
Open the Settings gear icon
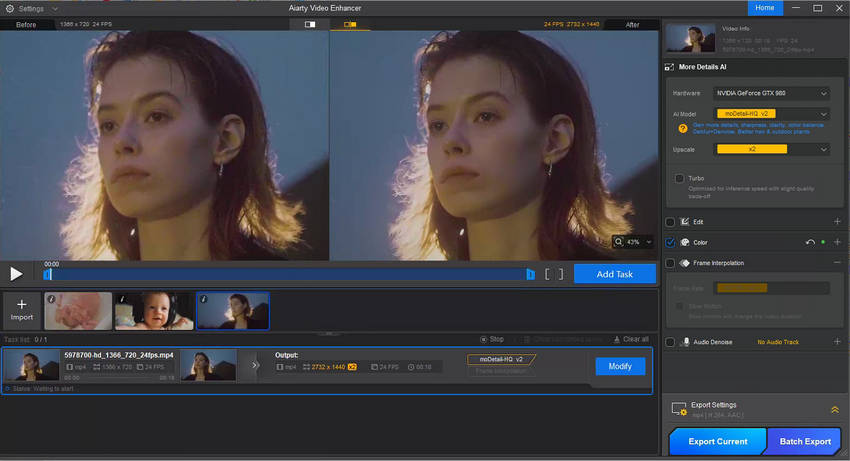(9, 9)
